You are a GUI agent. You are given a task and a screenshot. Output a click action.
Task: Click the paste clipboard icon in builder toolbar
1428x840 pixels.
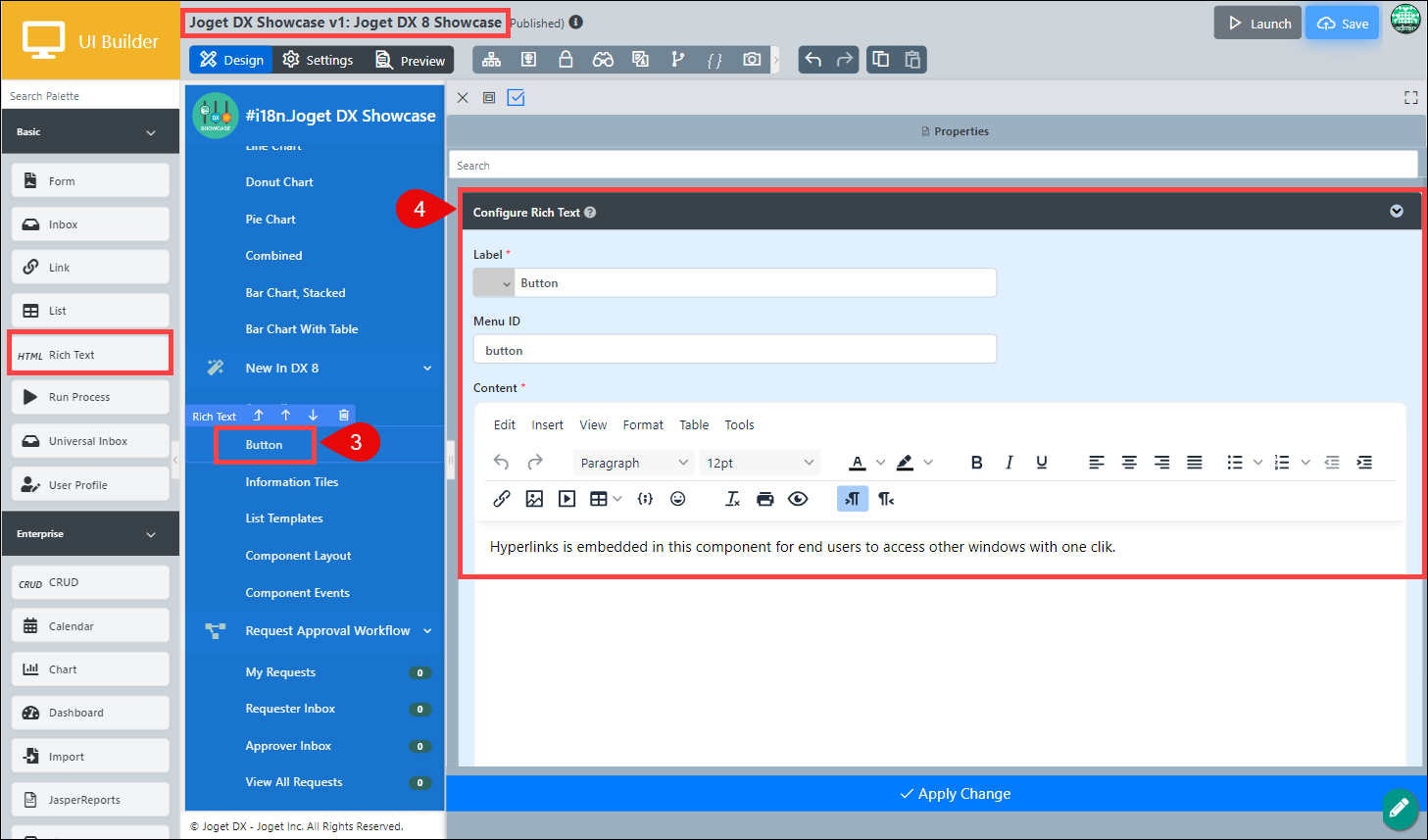tap(912, 60)
